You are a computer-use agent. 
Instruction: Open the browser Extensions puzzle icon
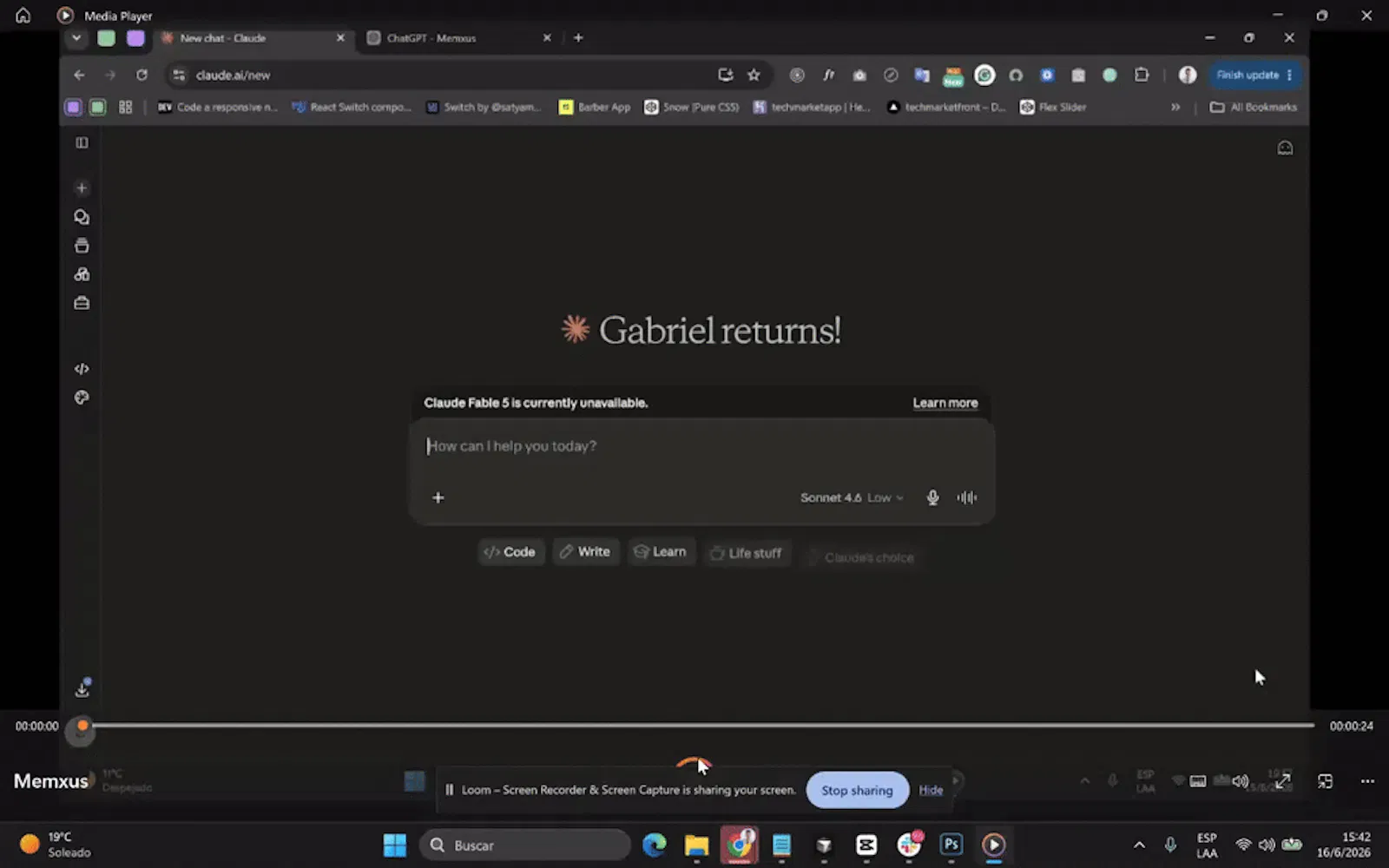coord(1141,75)
